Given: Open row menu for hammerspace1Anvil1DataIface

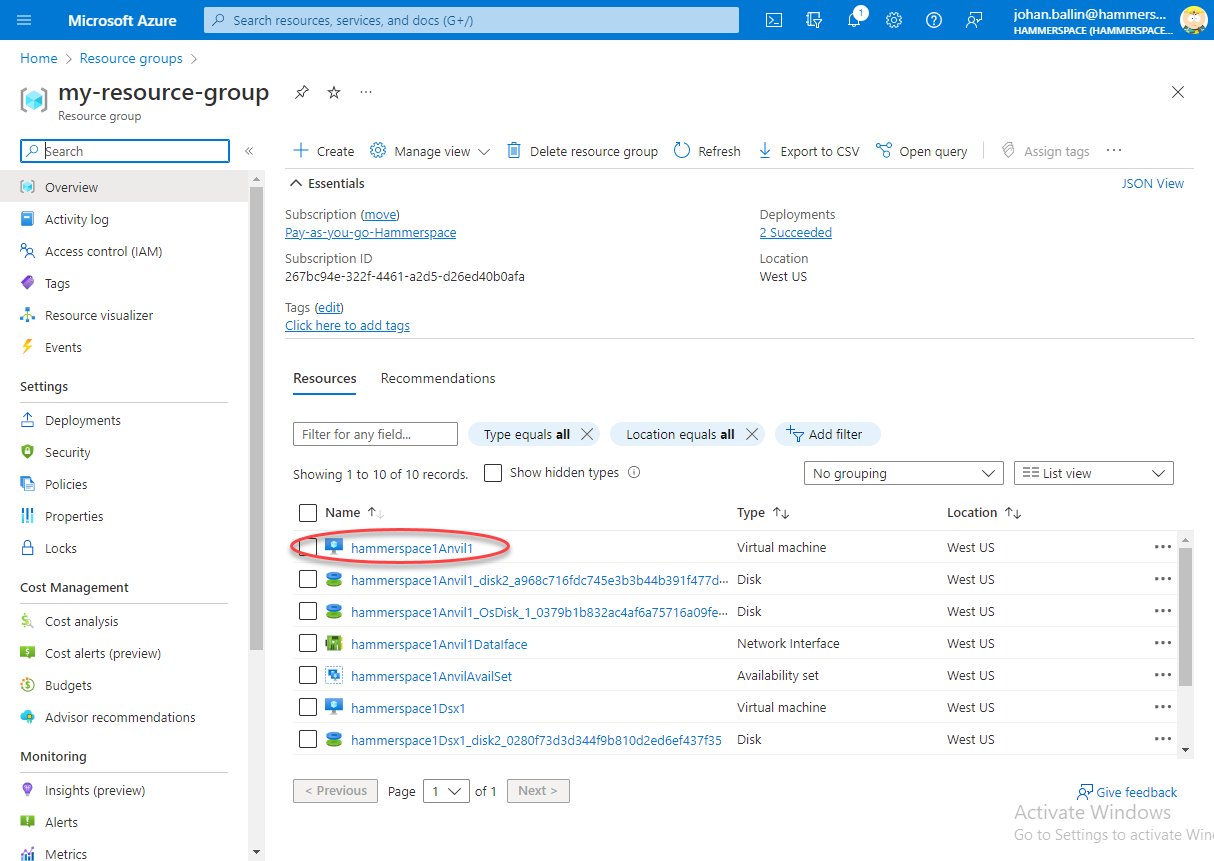Looking at the screenshot, I should tap(1162, 643).
